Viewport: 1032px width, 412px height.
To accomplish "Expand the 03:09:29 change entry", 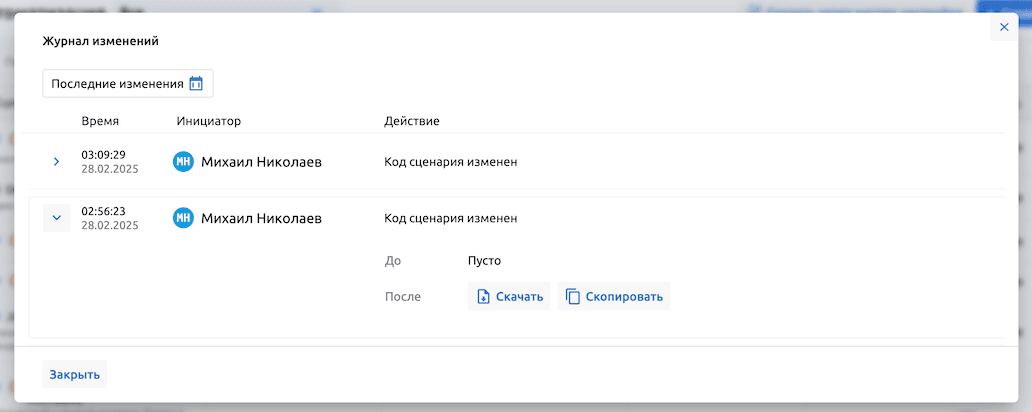I will (x=56, y=162).
